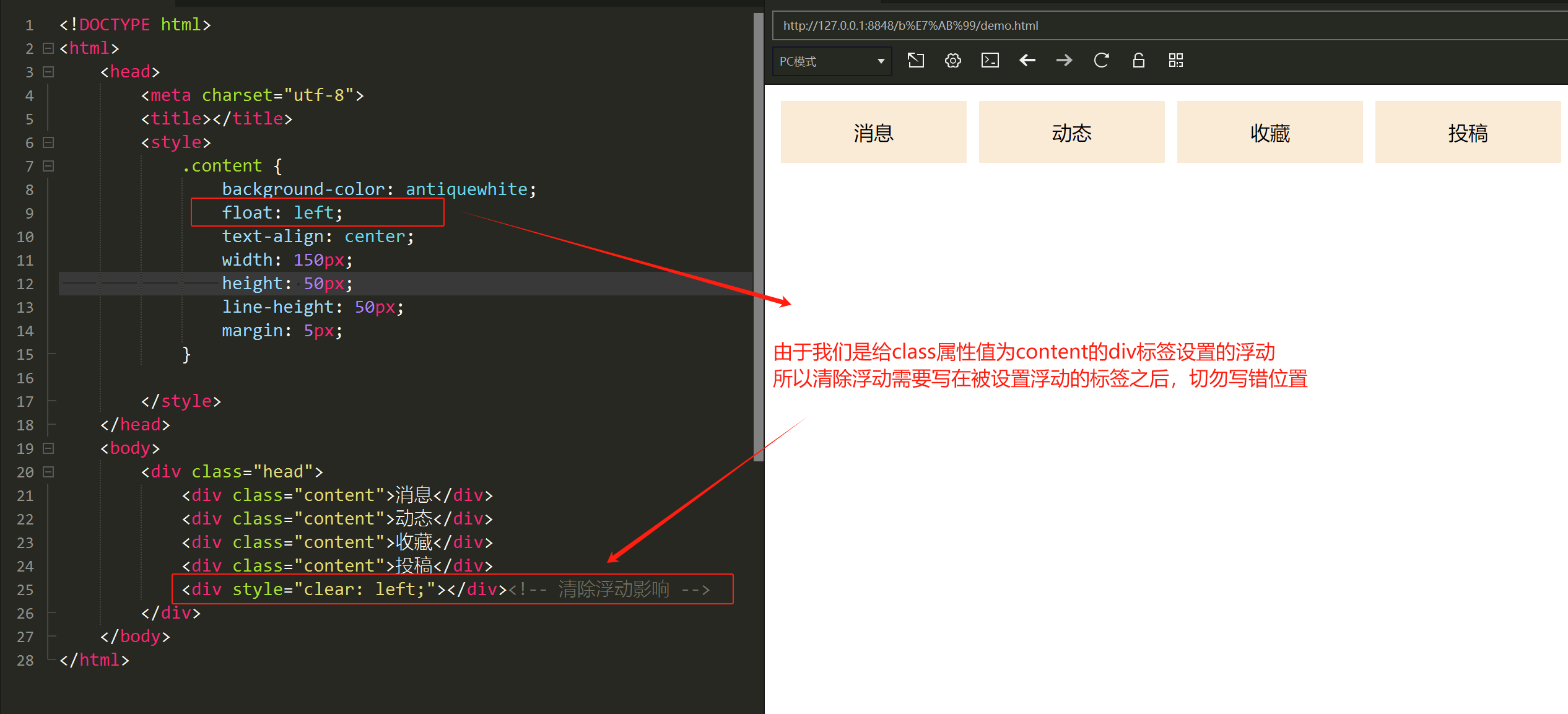Viewport: 1568px width, 714px height.
Task: Collapse the body fold on line 19
Action: [48, 448]
